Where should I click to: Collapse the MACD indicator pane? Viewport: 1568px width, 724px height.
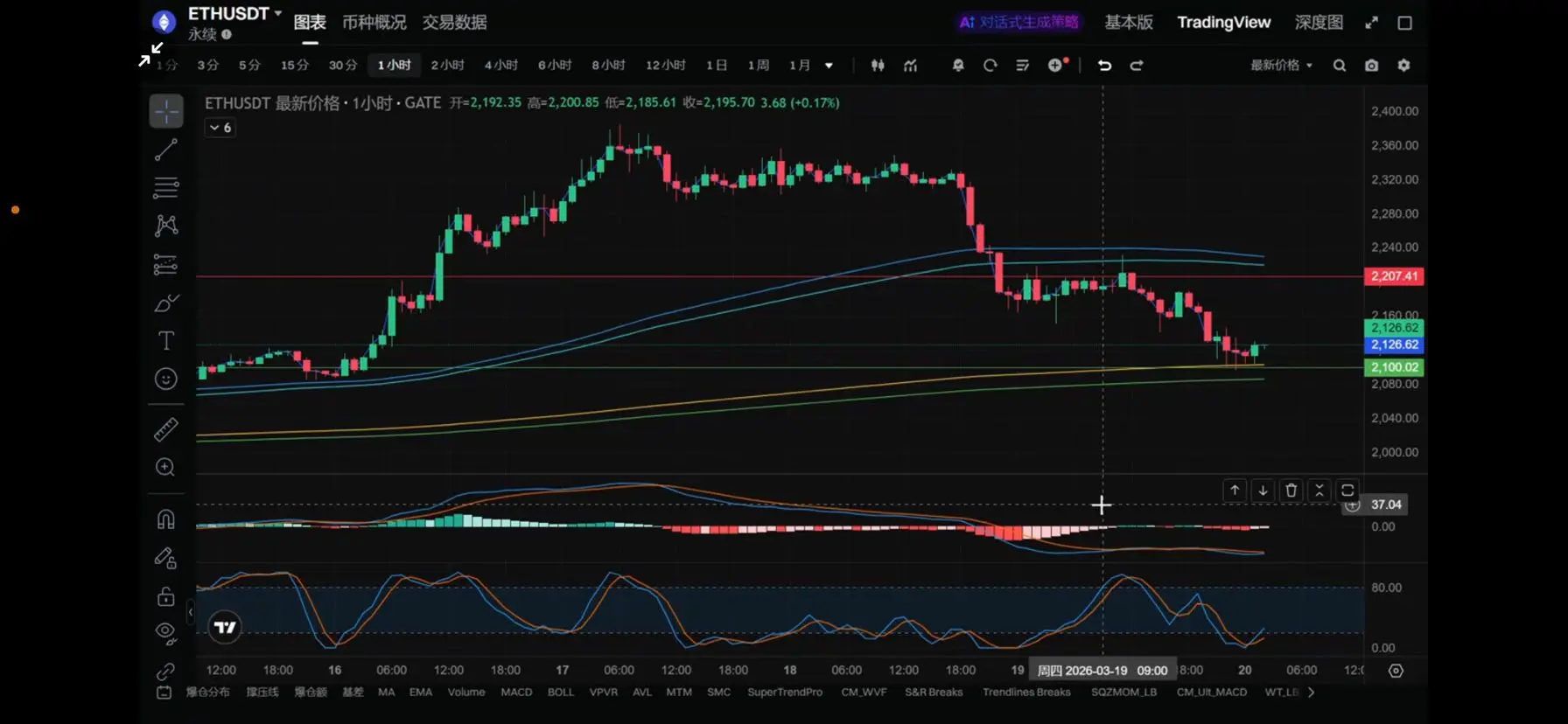point(1319,491)
